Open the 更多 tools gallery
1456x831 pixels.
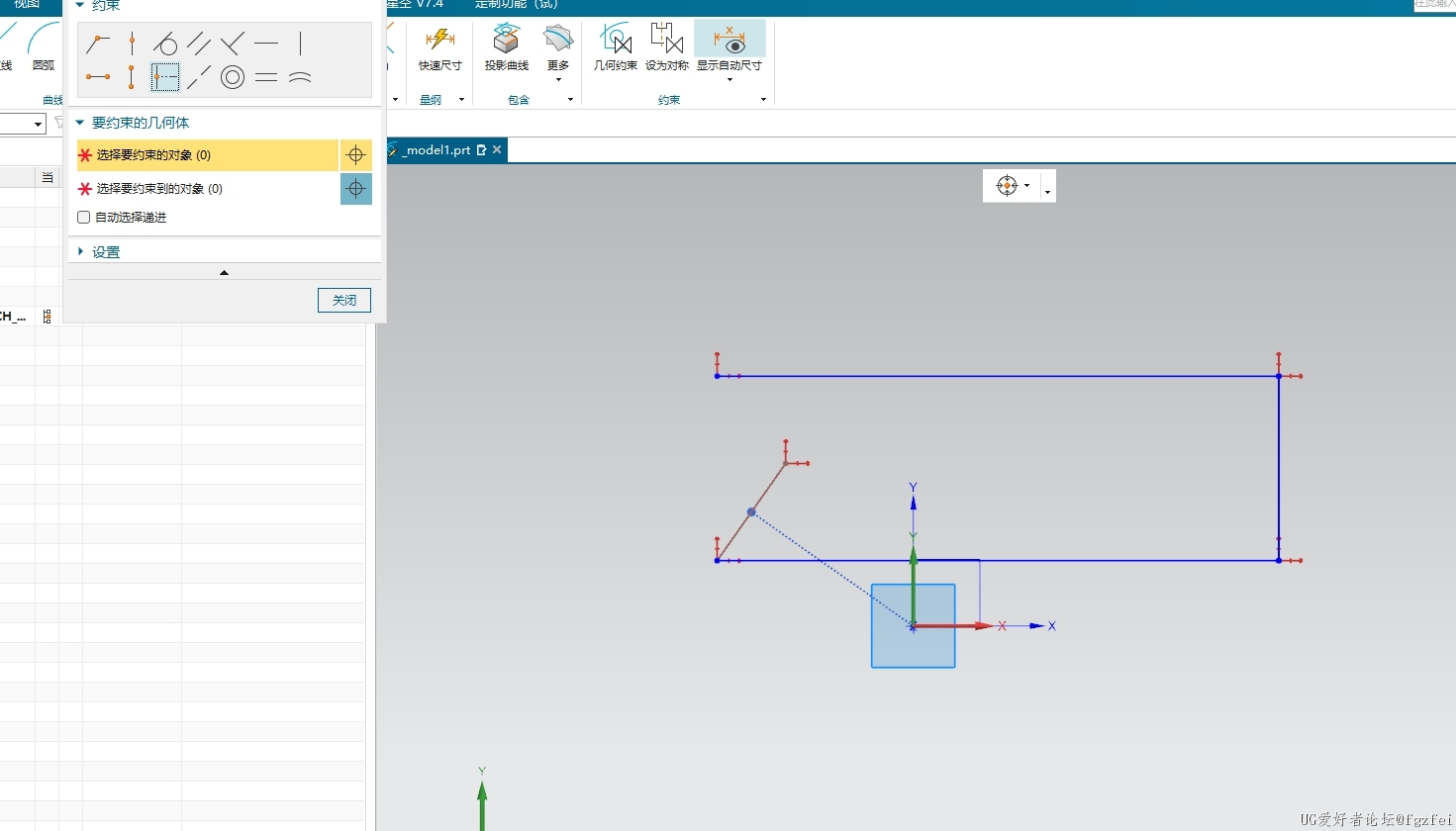pyautogui.click(x=558, y=48)
